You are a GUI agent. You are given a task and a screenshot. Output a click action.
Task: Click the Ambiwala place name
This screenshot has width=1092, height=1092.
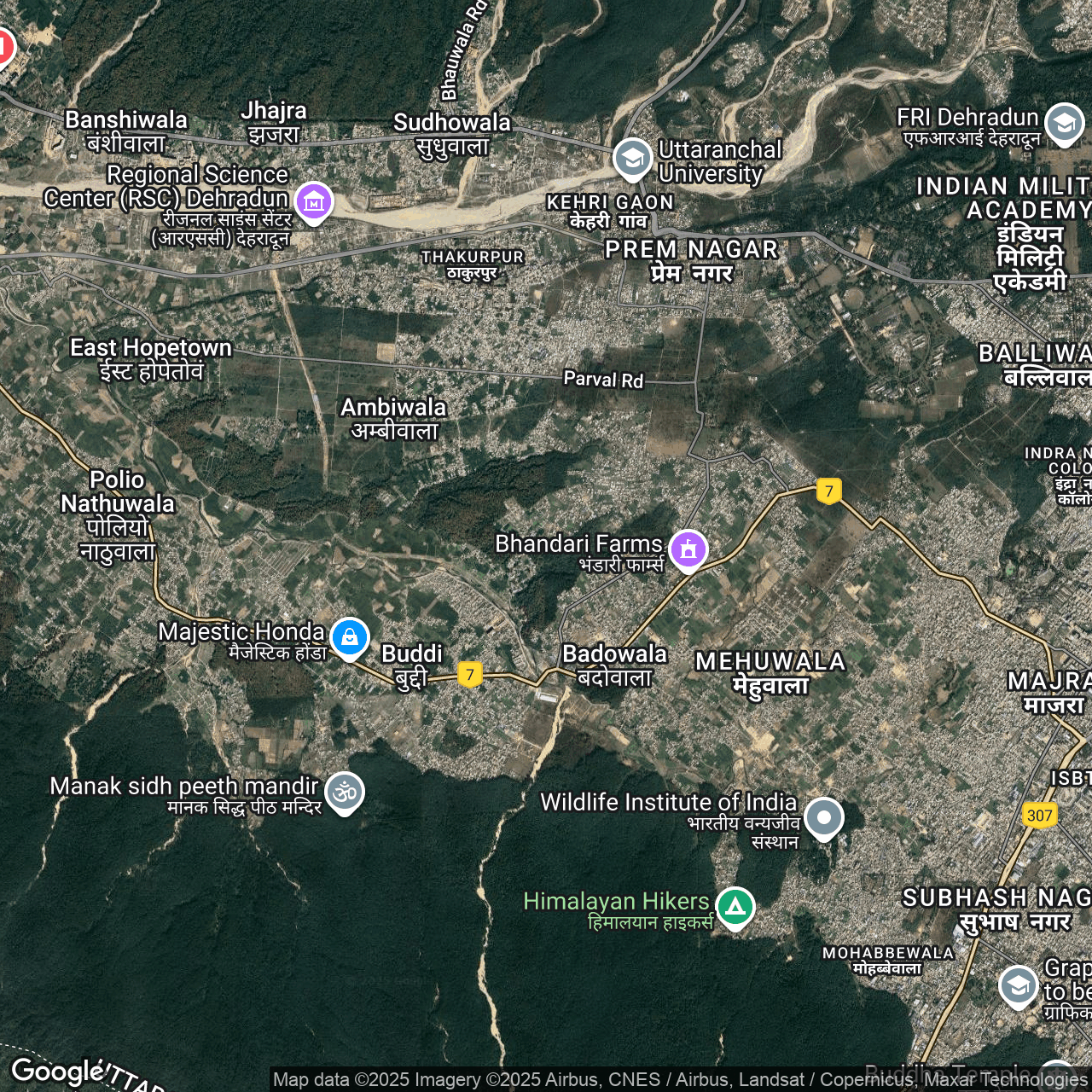393,418
